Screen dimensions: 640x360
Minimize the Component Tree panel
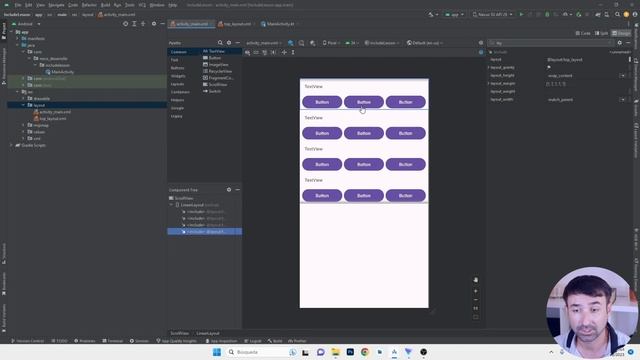click(x=238, y=190)
